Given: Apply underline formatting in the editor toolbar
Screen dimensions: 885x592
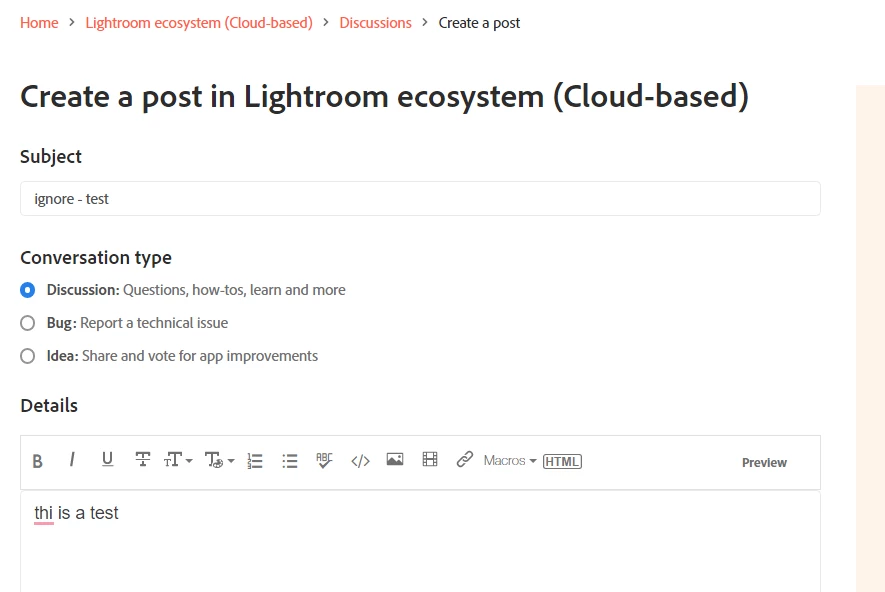Looking at the screenshot, I should 107,460.
